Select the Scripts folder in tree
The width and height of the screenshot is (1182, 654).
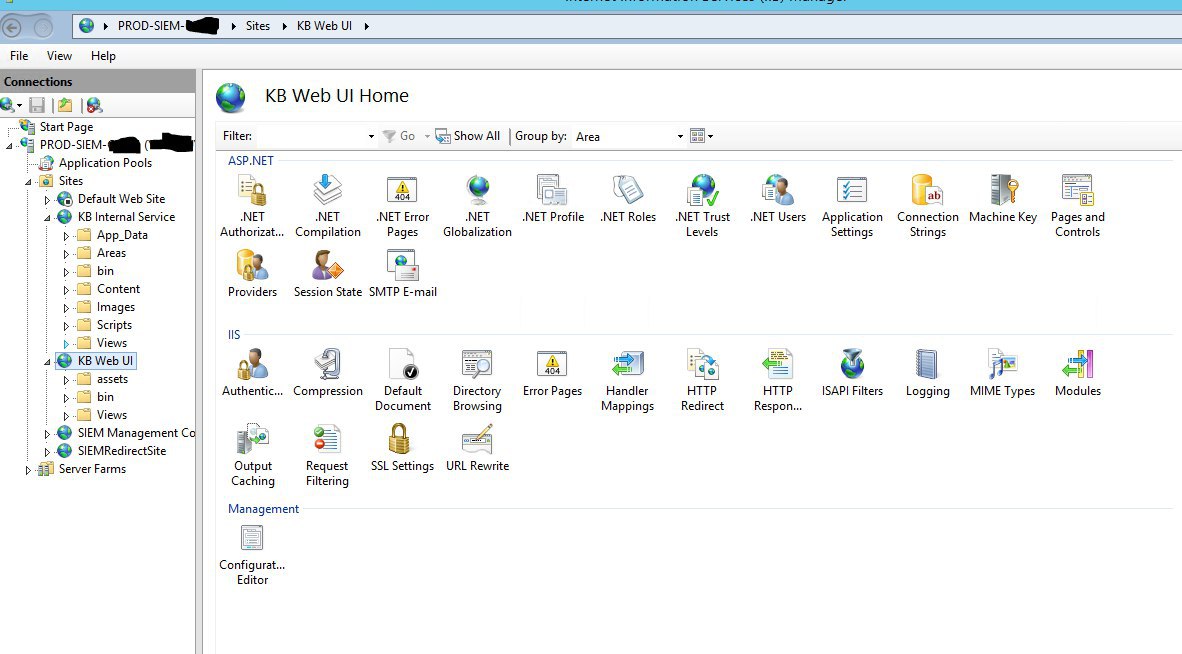[x=115, y=325]
